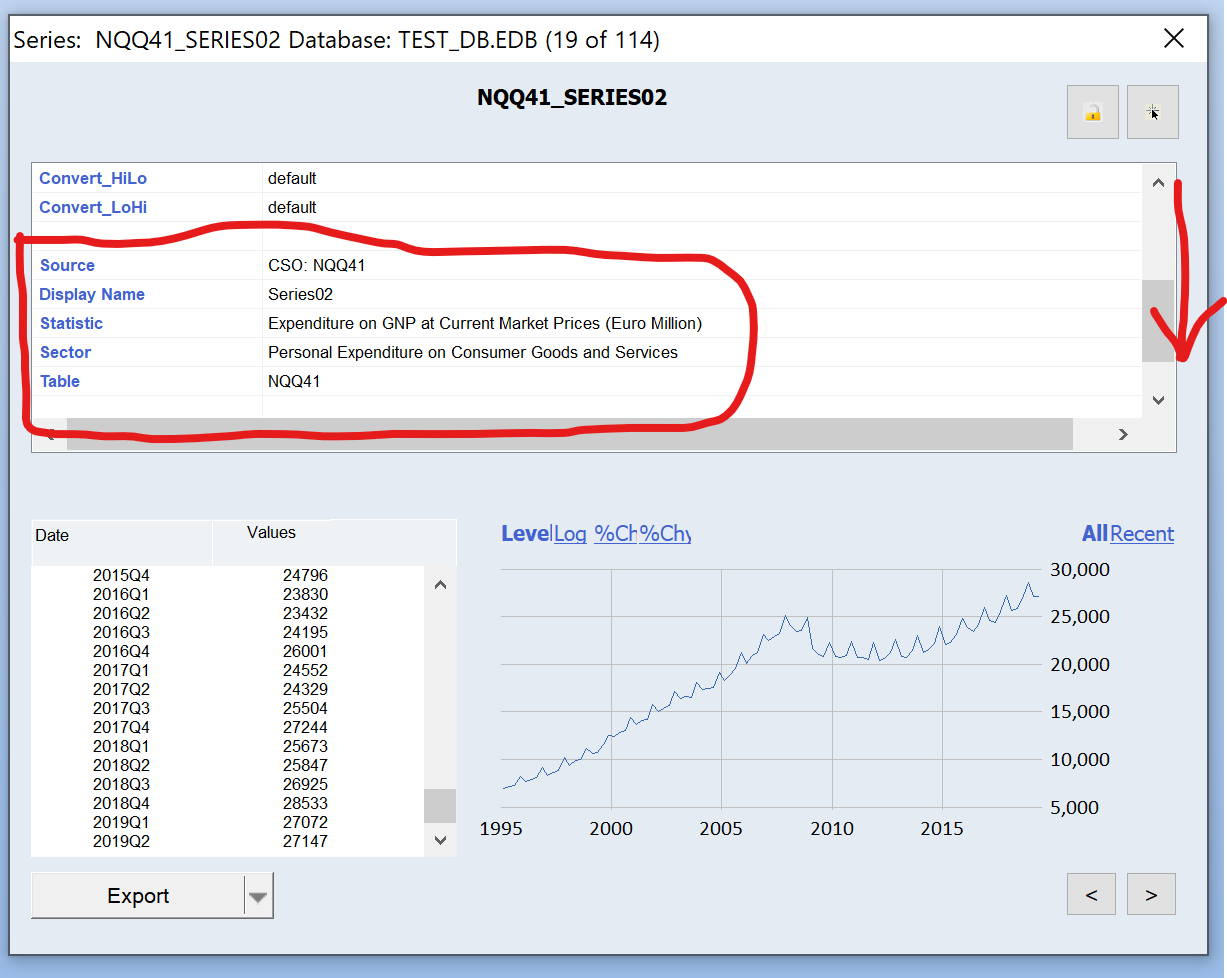Click the values table vertical scrollbar thumb
1227x978 pixels.
click(440, 805)
